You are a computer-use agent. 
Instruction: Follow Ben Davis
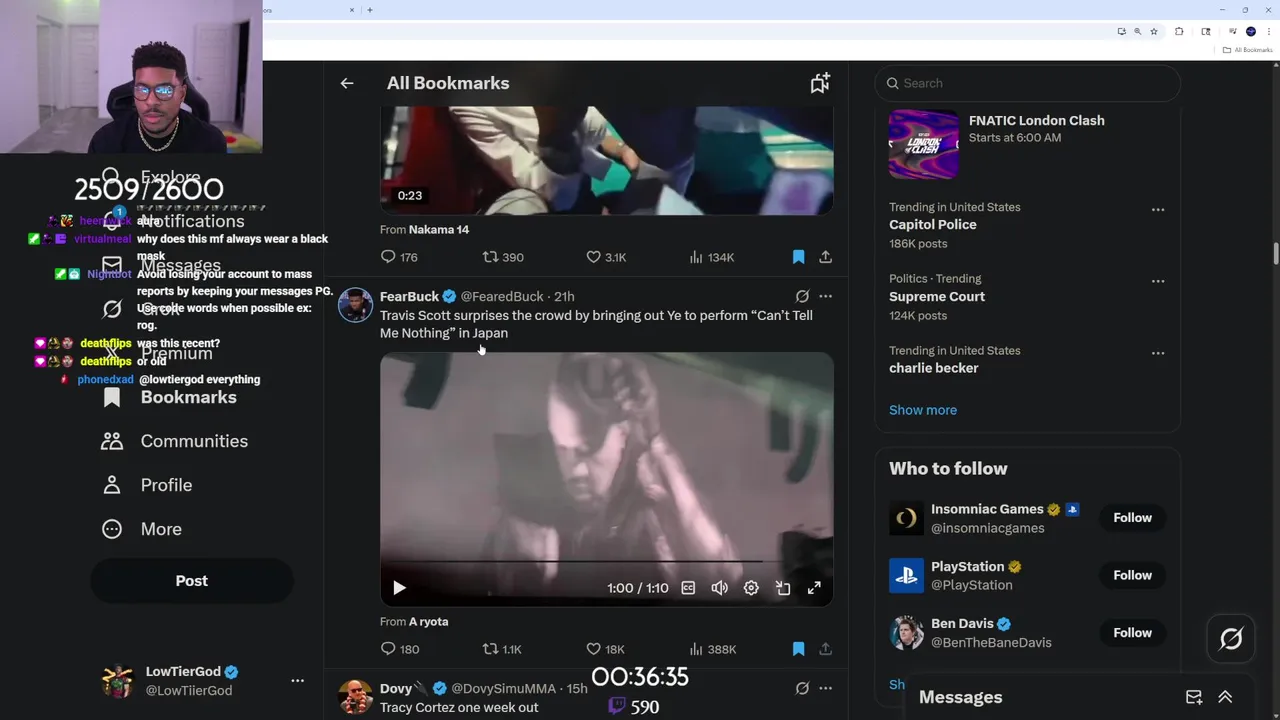[x=1132, y=633]
